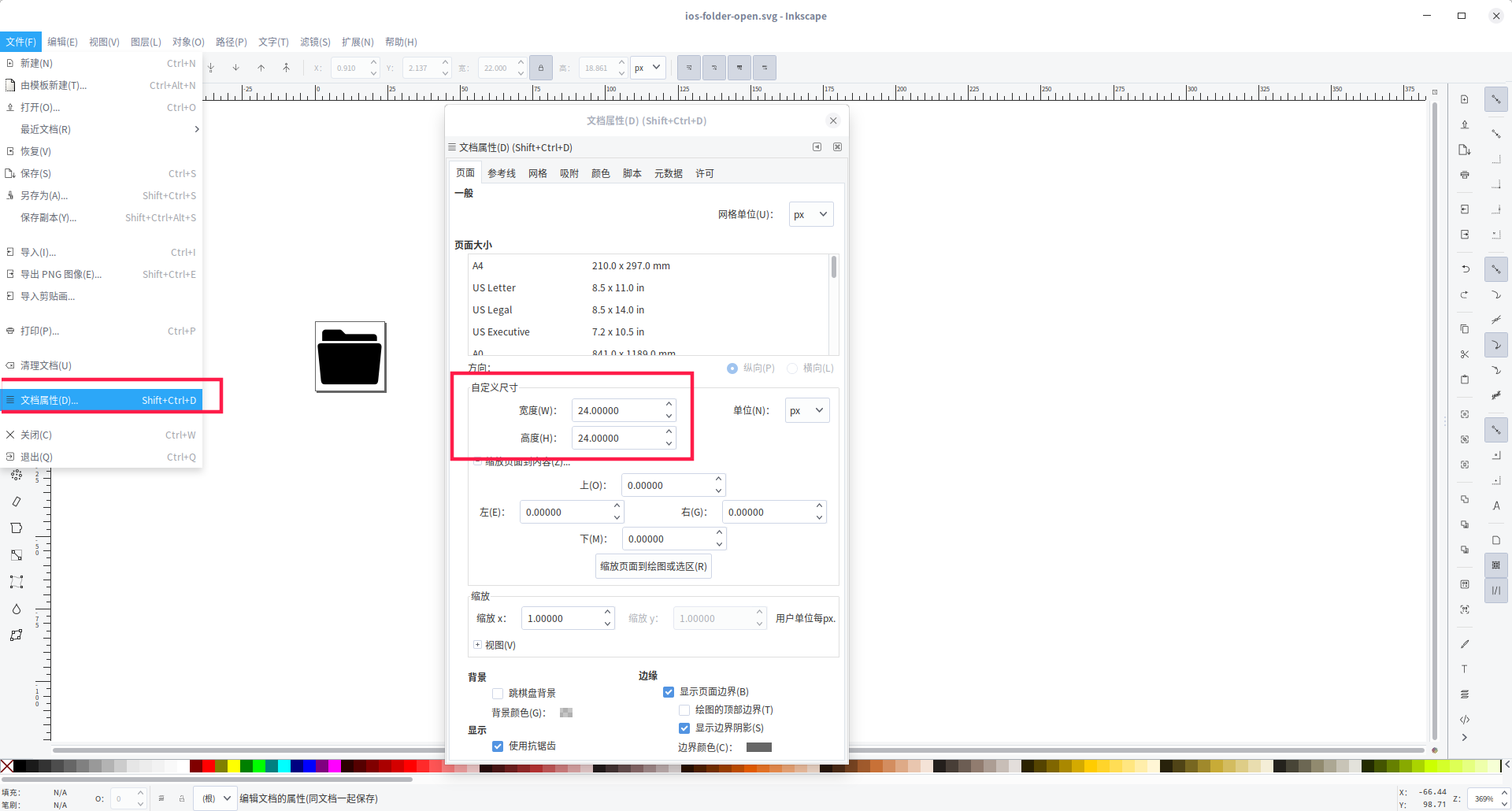Viewport: 1512px width, 811px height.
Task: Close the 文档属性 dialog with its X
Action: coord(833,120)
